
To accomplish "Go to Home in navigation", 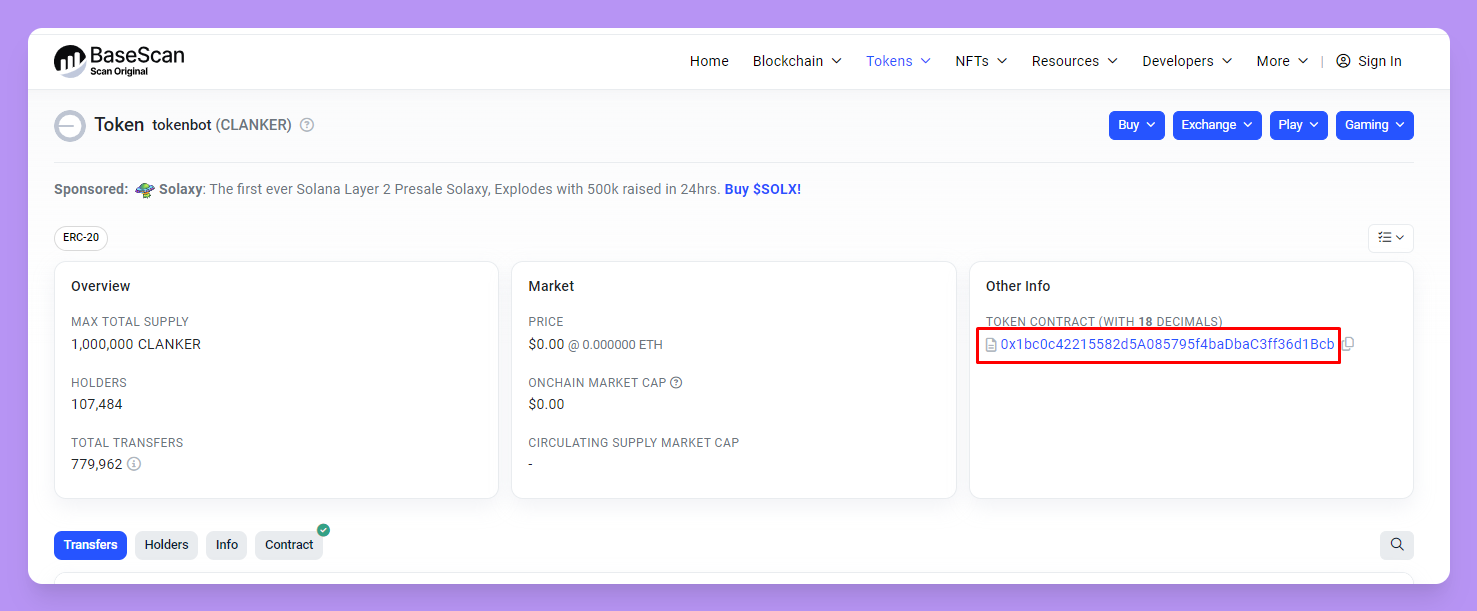I will coord(709,61).
